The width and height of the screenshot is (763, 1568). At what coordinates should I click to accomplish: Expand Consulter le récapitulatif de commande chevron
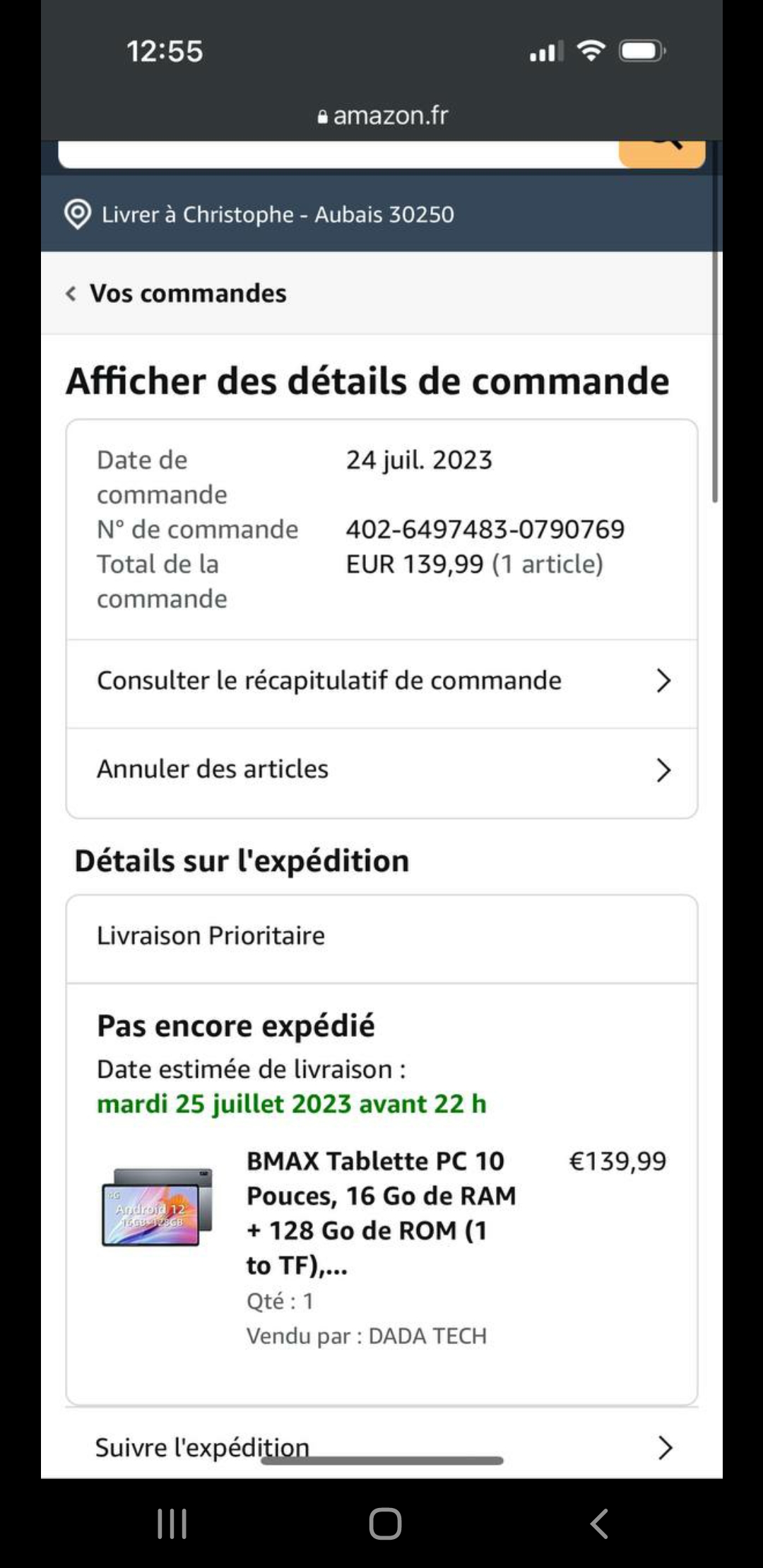(x=663, y=681)
